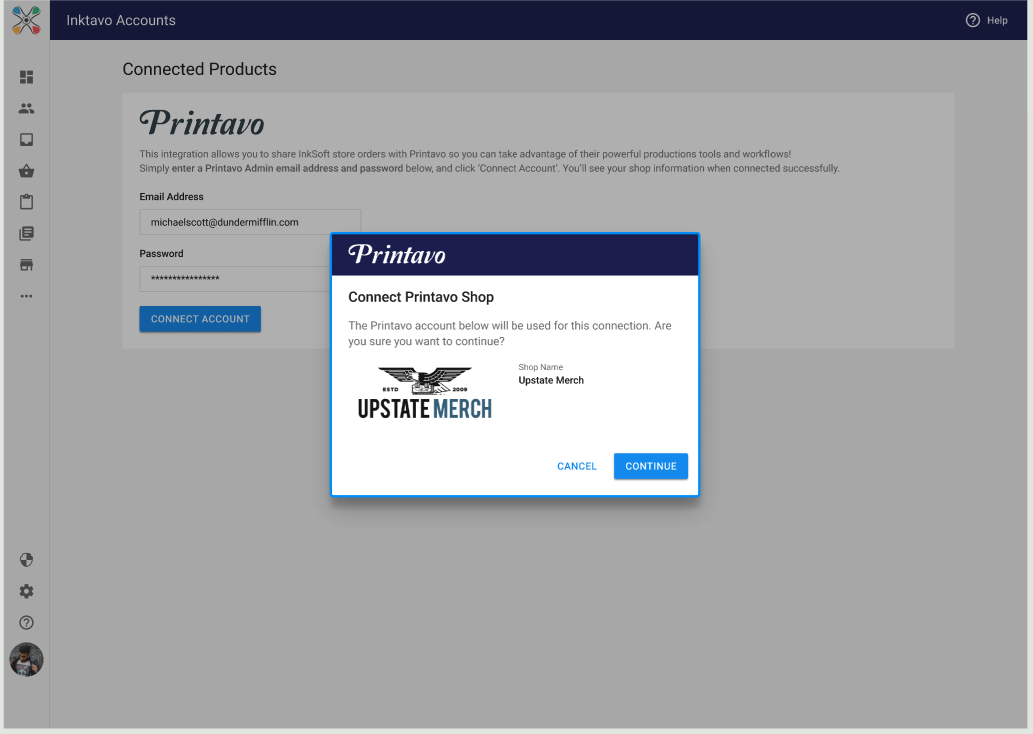Image resolution: width=1033 pixels, height=734 pixels.
Task: Click the Connect Account button
Action: click(199, 318)
